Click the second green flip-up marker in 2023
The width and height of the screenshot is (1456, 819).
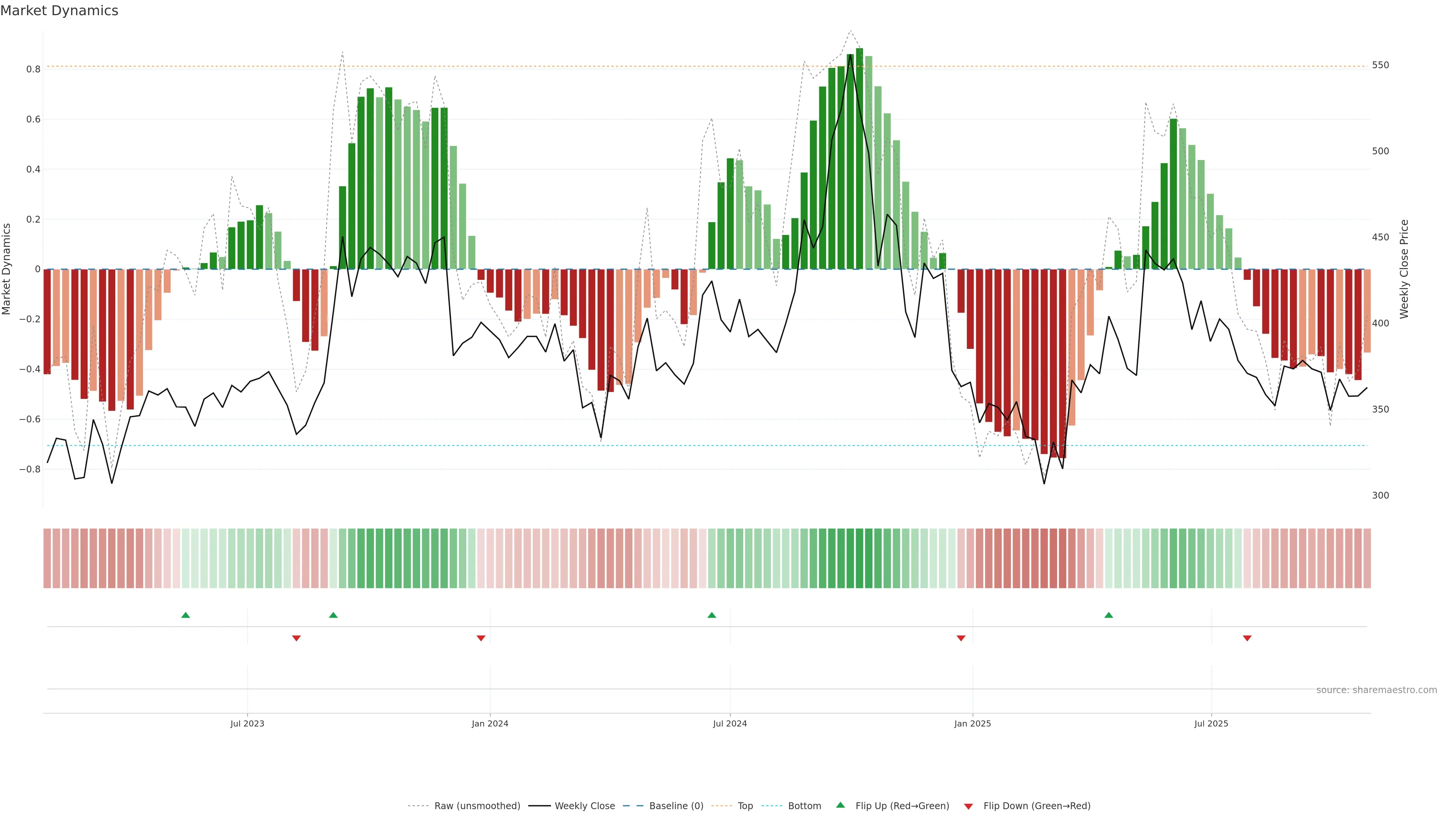point(334,615)
